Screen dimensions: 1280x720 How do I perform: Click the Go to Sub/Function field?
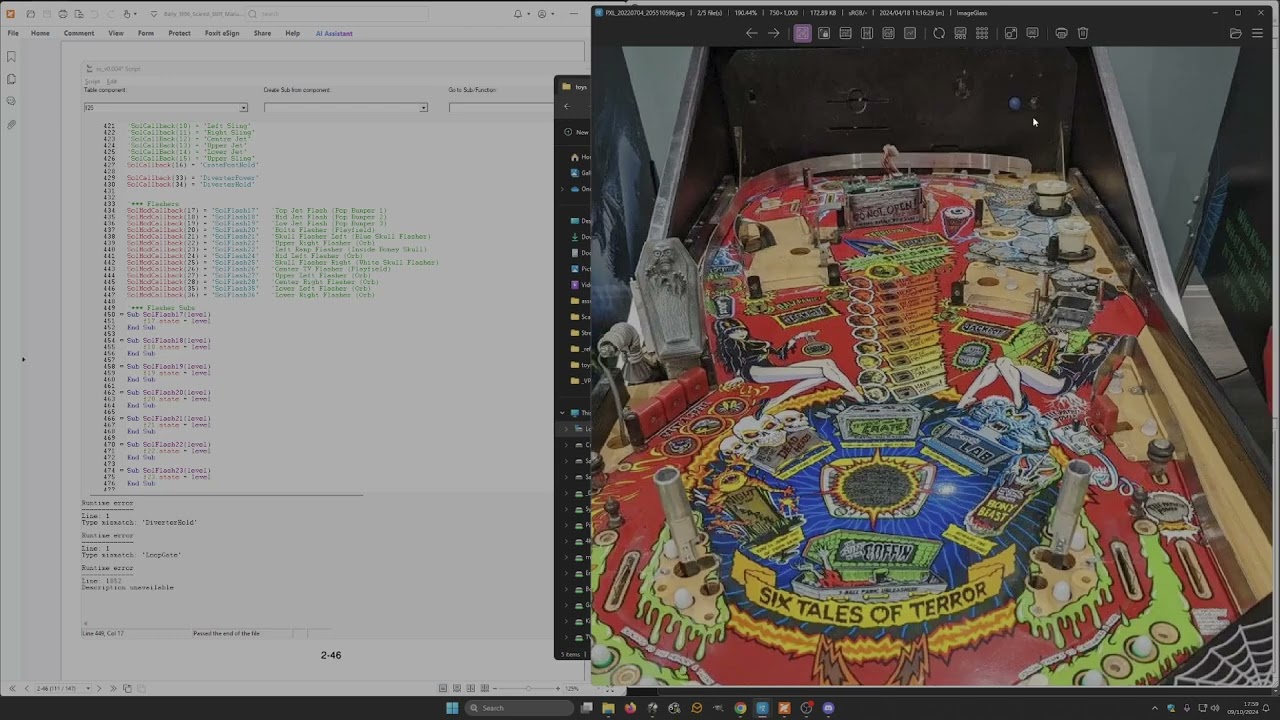(500, 108)
